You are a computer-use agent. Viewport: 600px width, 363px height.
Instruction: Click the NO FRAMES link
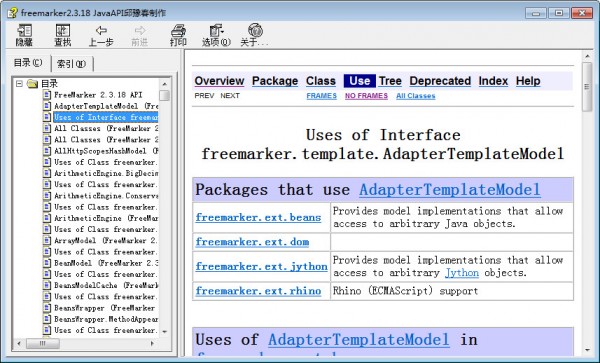coord(366,96)
